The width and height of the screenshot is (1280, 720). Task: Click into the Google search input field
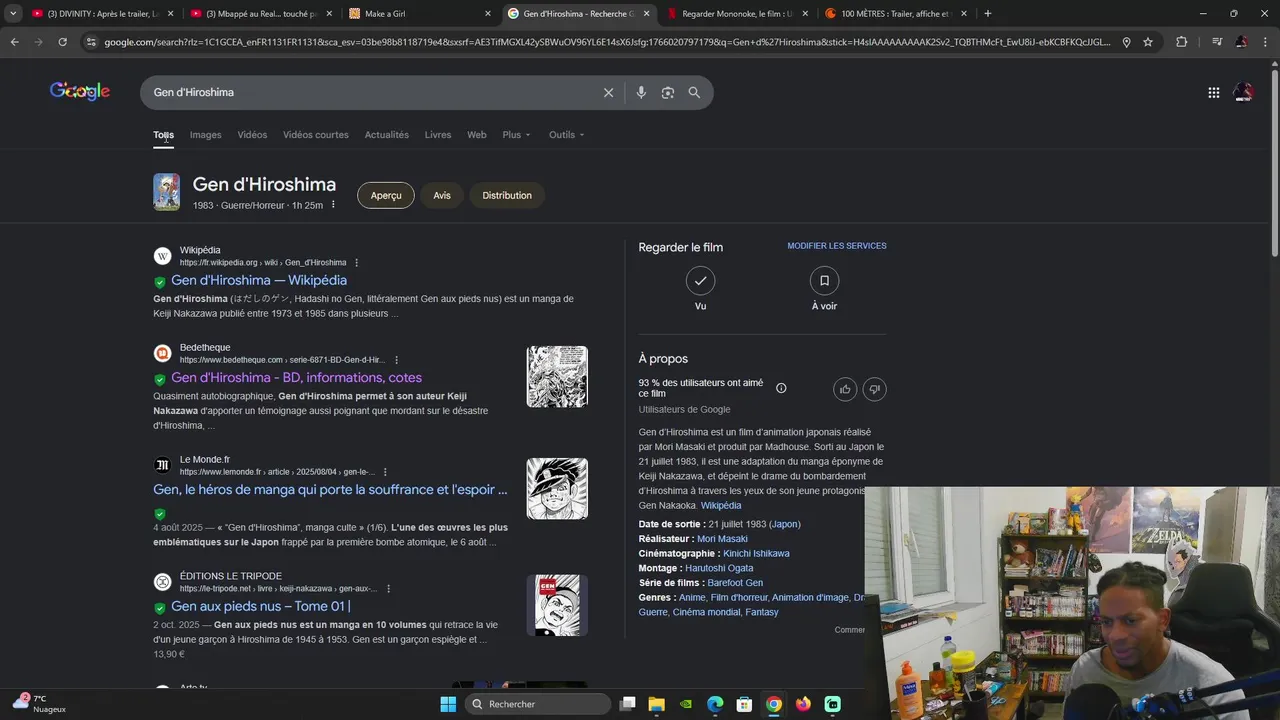(x=370, y=92)
